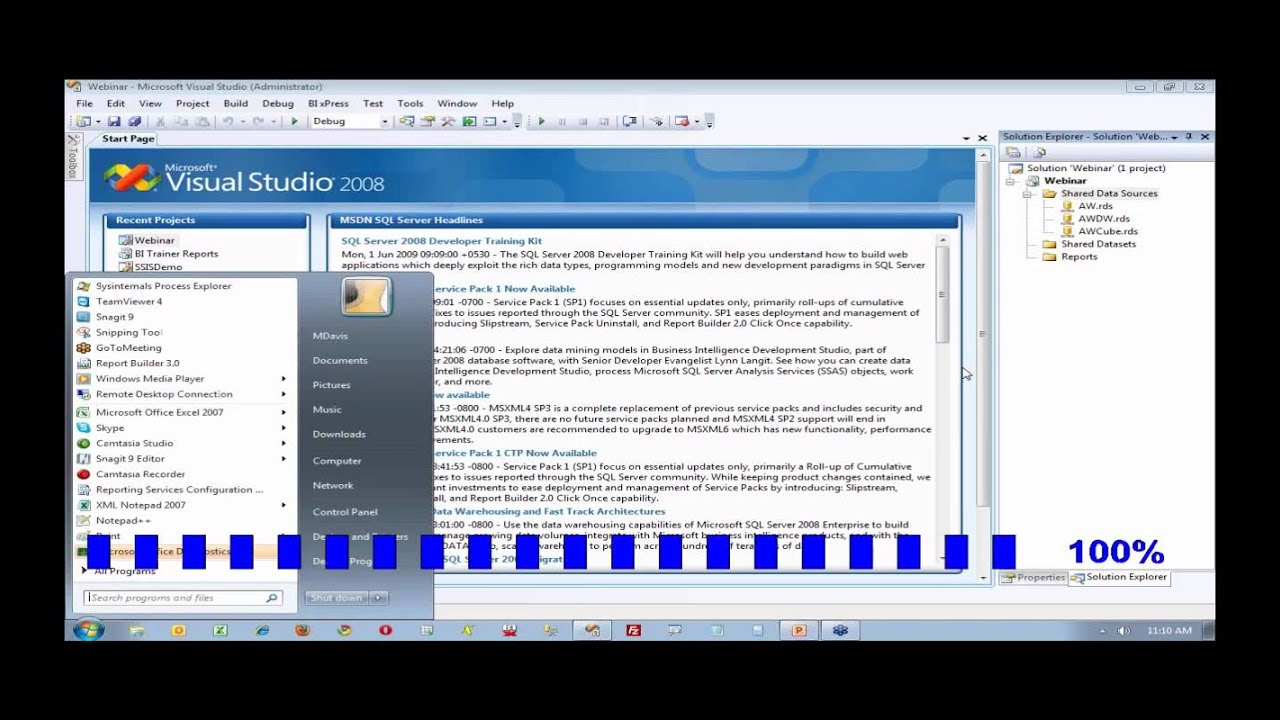Open the Tools menu
1280x720 pixels.
(410, 103)
